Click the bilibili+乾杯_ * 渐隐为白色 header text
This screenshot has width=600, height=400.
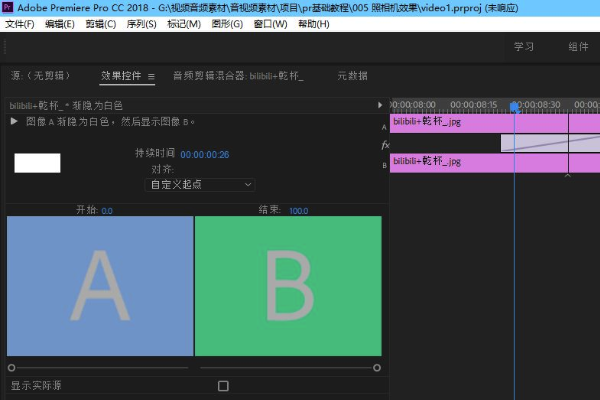[66, 105]
